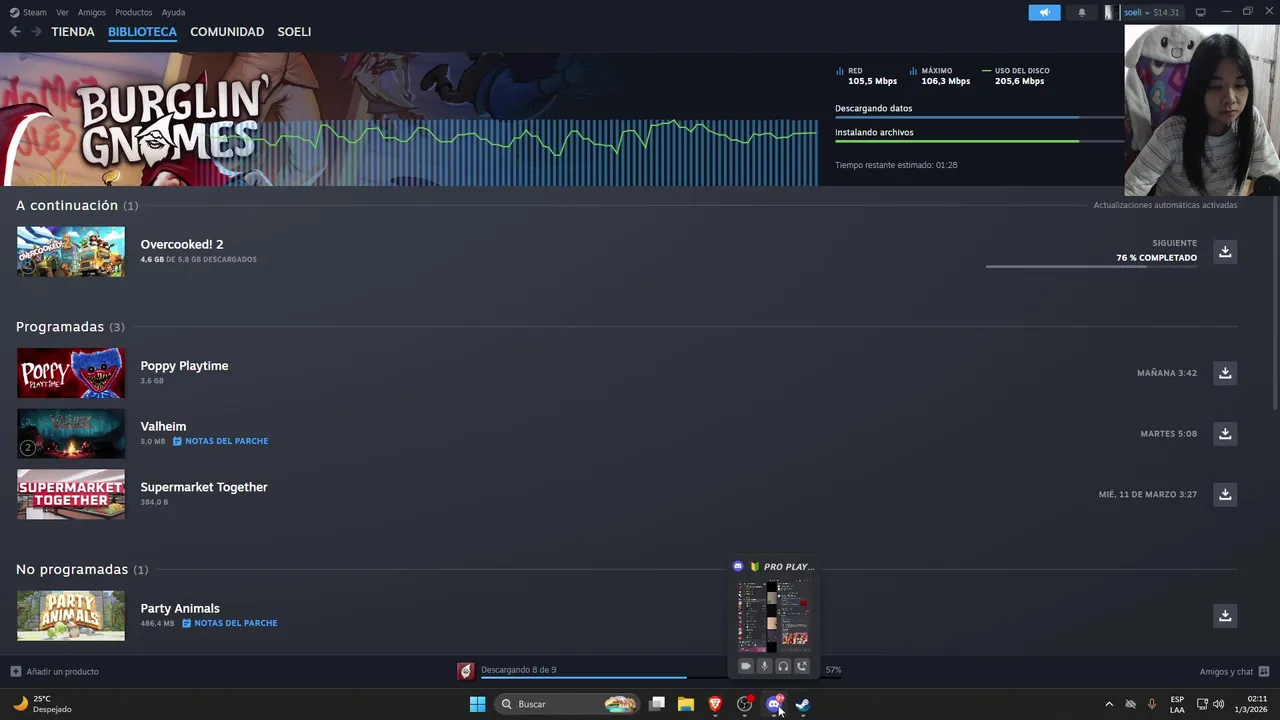Click 'Añadir un producto' button
Viewport: 1280px width, 720px height.
[55, 672]
